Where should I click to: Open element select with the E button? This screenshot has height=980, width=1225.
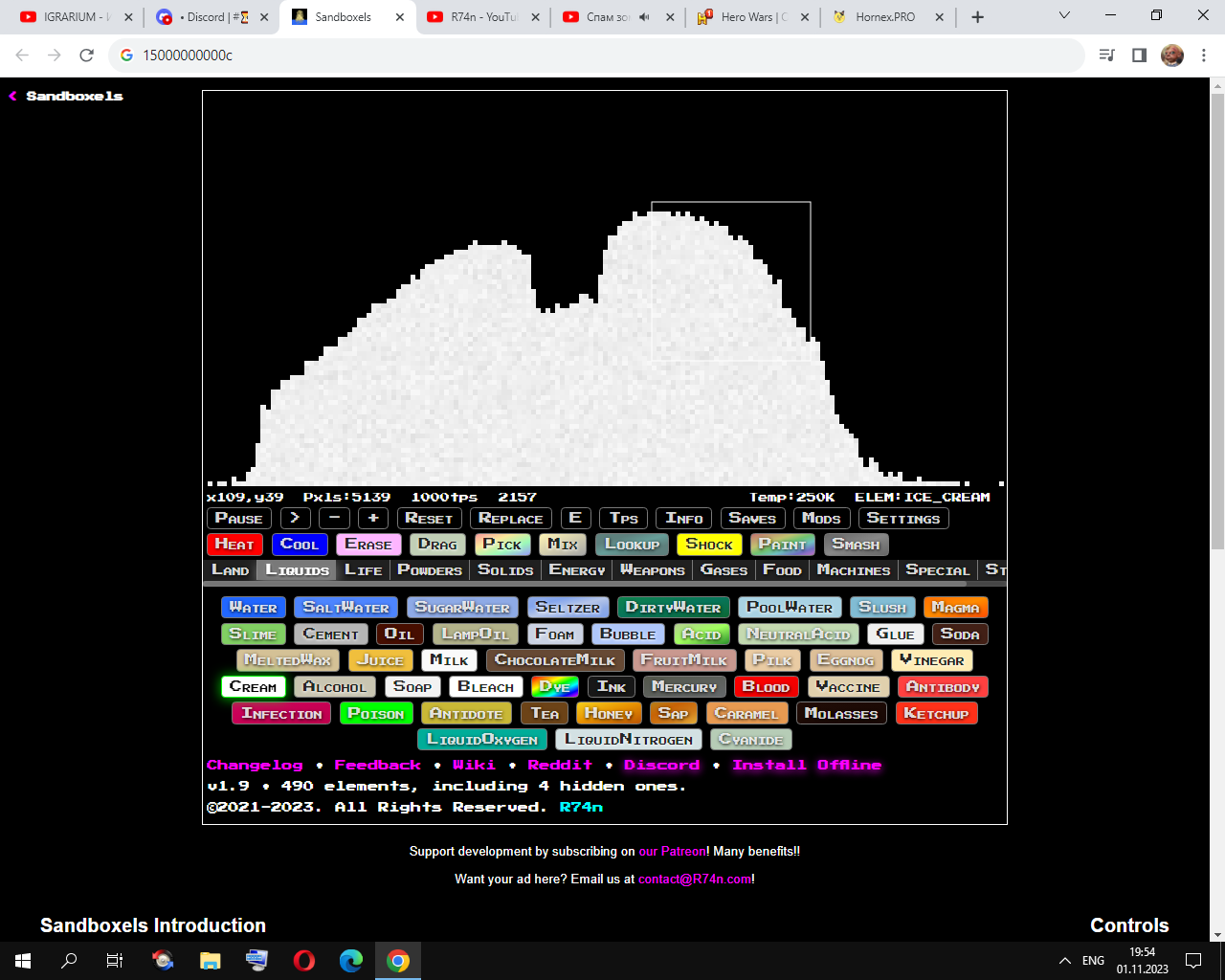pos(575,519)
